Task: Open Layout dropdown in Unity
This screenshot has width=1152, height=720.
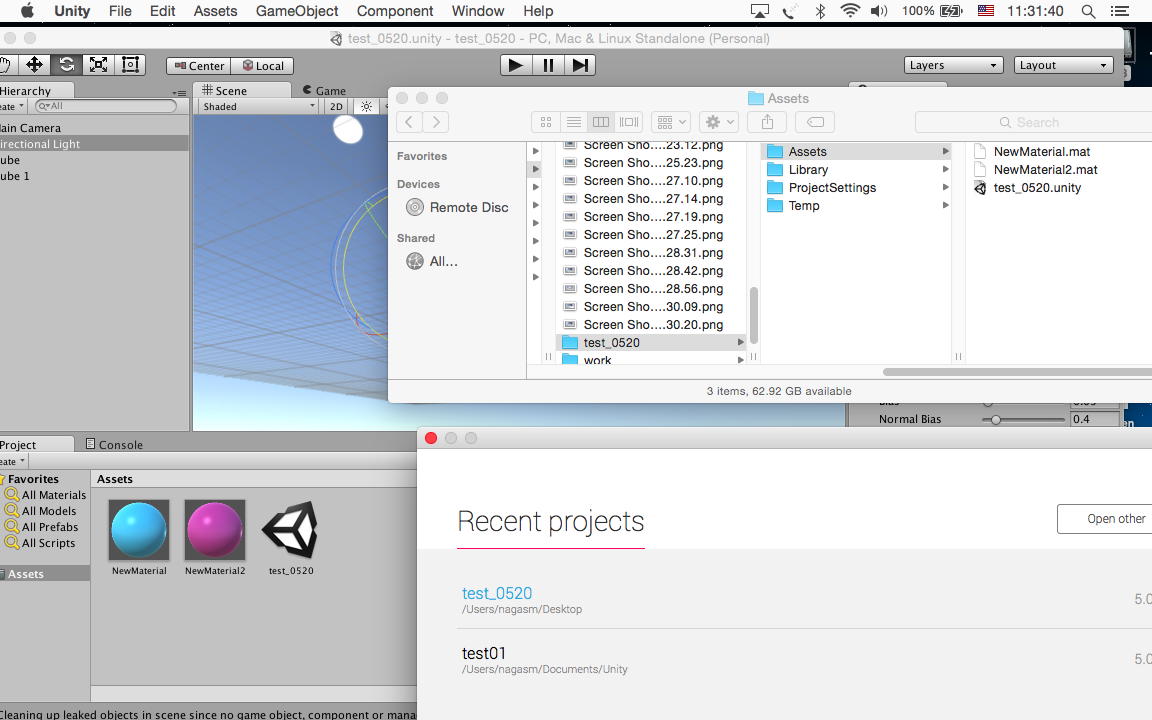Action: (1062, 65)
